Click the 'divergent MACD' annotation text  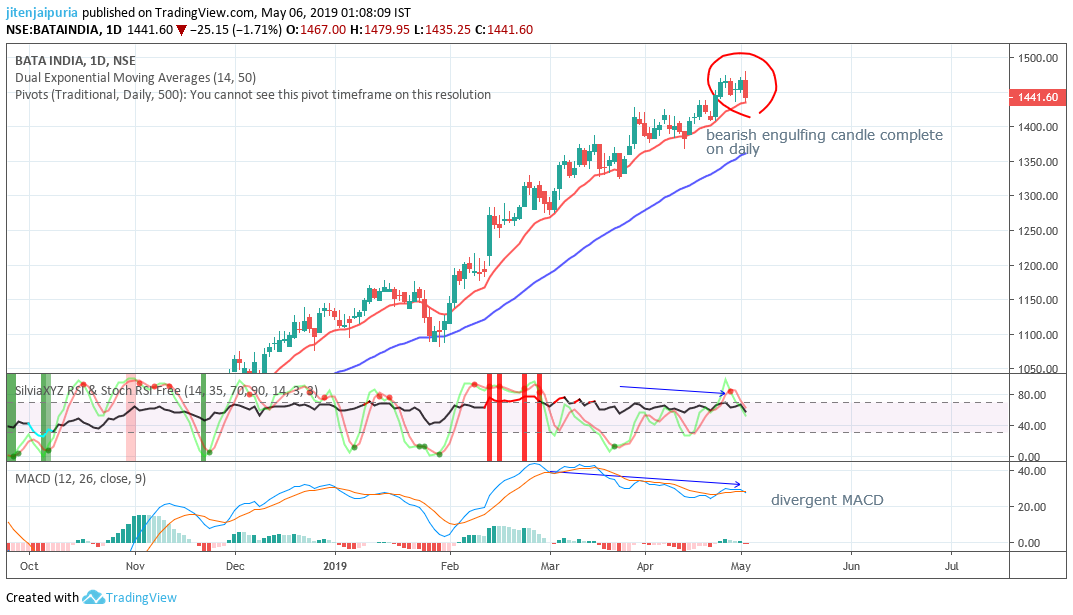pos(827,500)
